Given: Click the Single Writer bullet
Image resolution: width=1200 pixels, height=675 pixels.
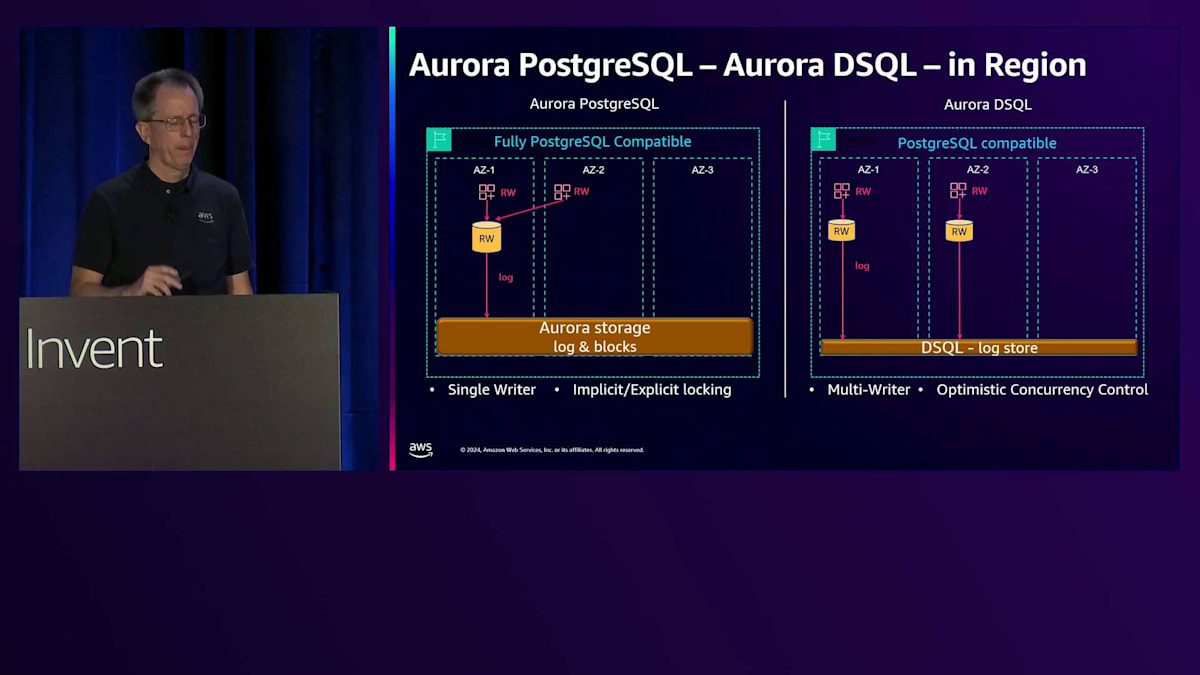Looking at the screenshot, I should 492,390.
